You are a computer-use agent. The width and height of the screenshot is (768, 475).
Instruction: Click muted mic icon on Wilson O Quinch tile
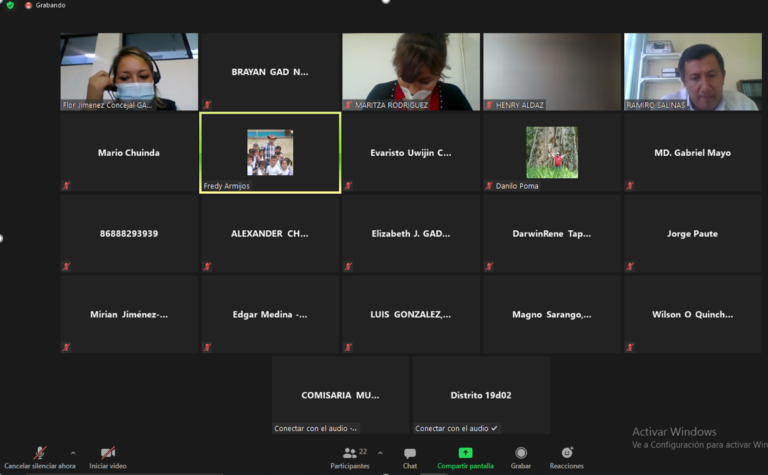pyautogui.click(x=630, y=347)
